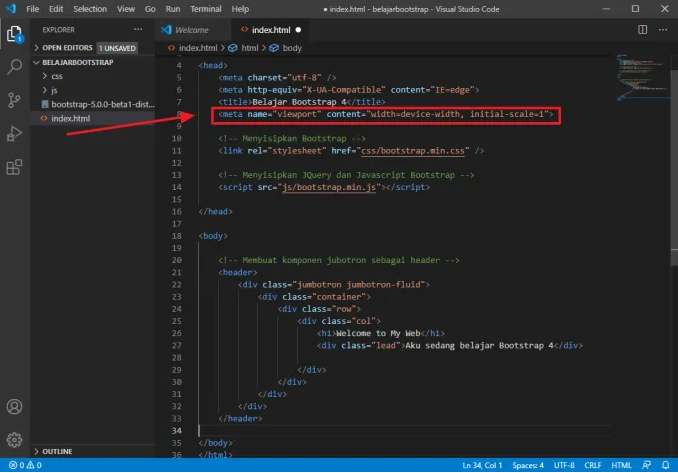The height and width of the screenshot is (473, 678).
Task: Open the Search view in activity bar
Action: pos(14,67)
